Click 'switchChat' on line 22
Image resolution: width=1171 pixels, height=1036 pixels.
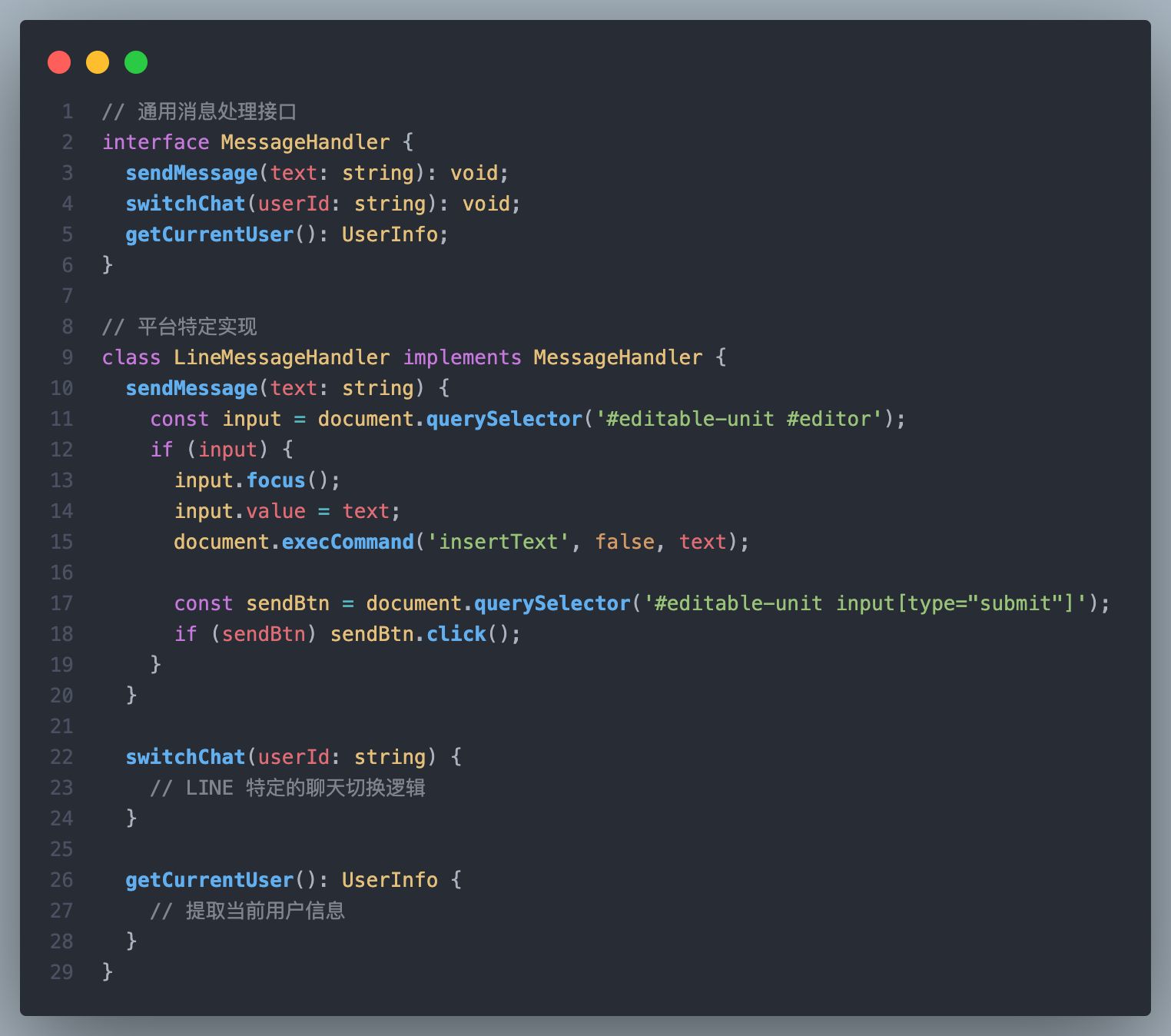point(186,757)
